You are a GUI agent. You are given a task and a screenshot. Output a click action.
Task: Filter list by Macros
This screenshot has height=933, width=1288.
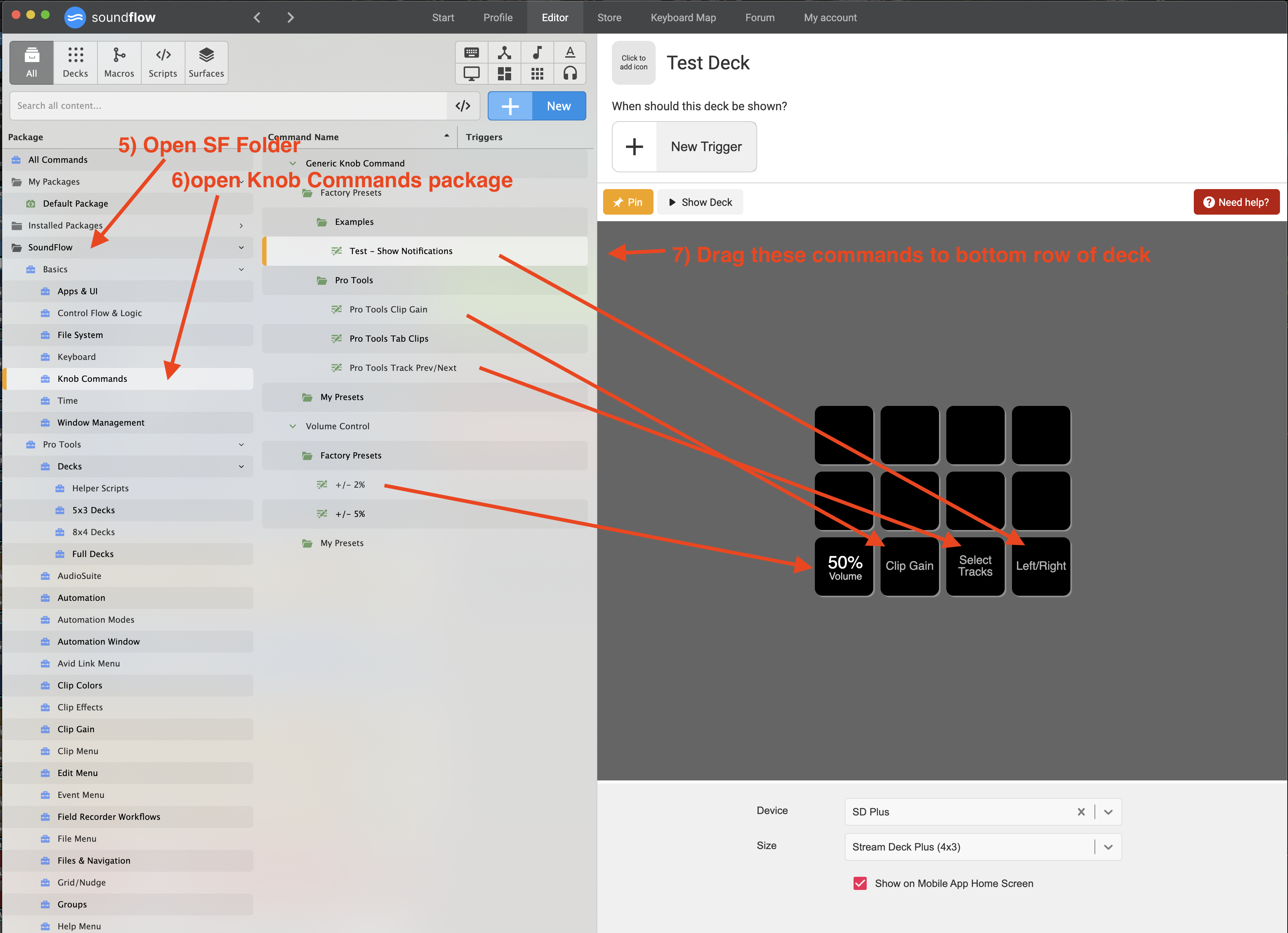(x=119, y=62)
